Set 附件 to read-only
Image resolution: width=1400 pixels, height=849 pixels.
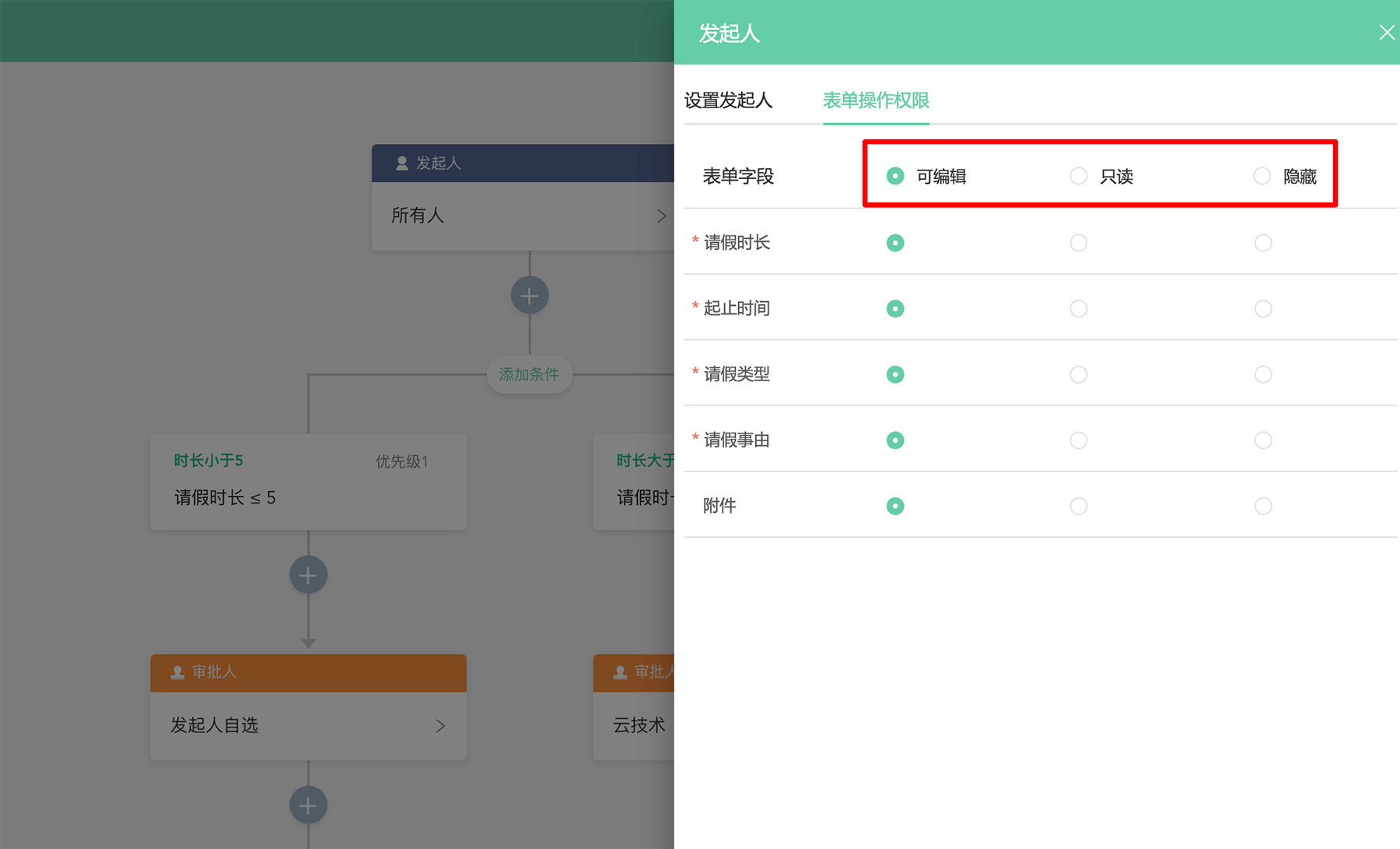[x=1079, y=506]
